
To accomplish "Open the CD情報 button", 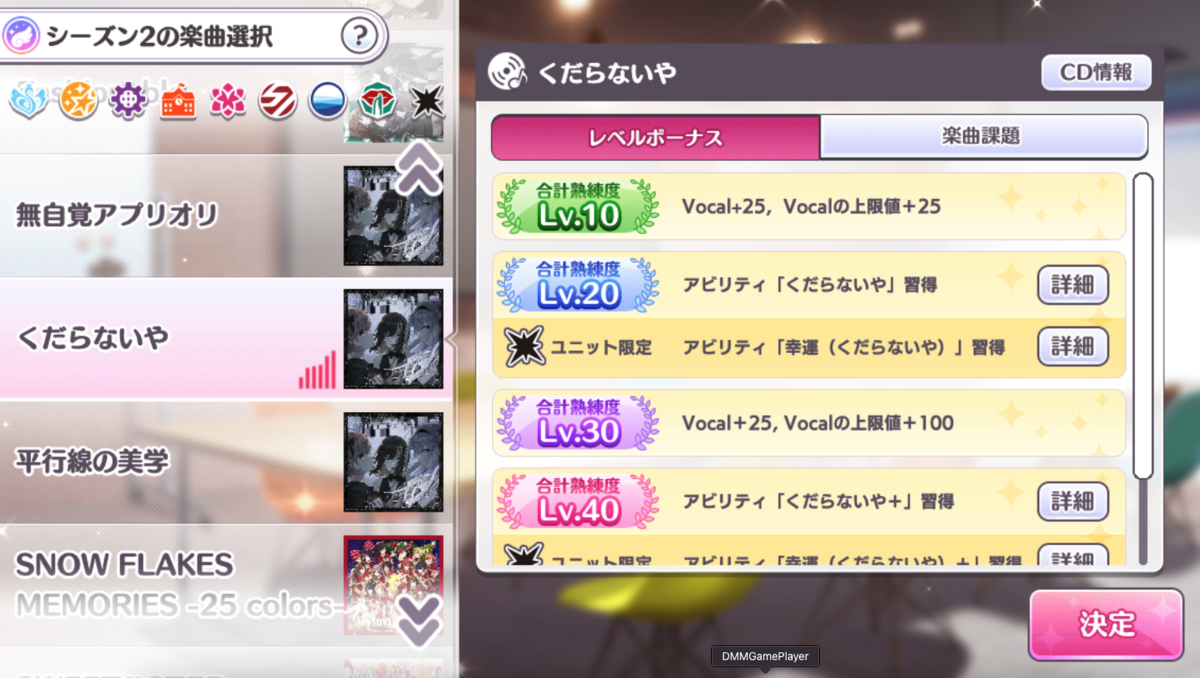I will [x=1096, y=73].
